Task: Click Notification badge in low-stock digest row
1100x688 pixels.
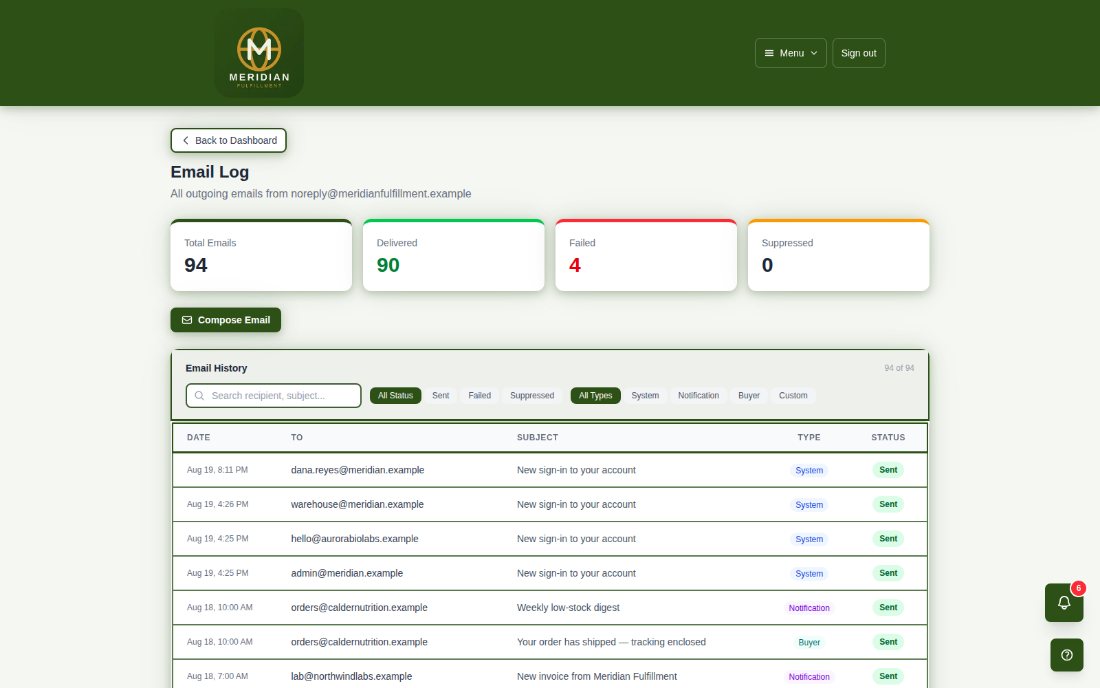Action: pyautogui.click(x=809, y=608)
